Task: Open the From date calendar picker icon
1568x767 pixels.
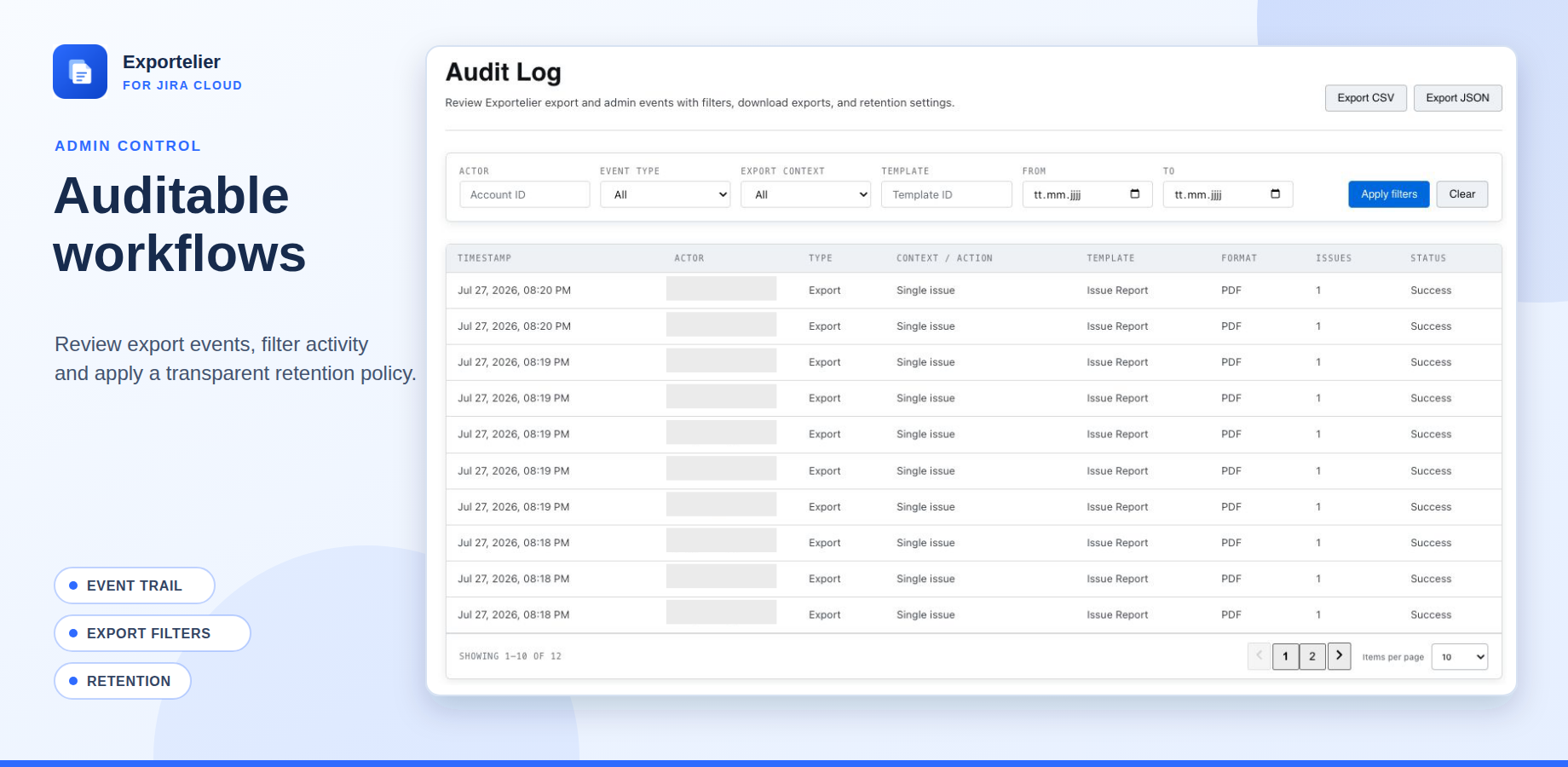Action: pos(1134,194)
